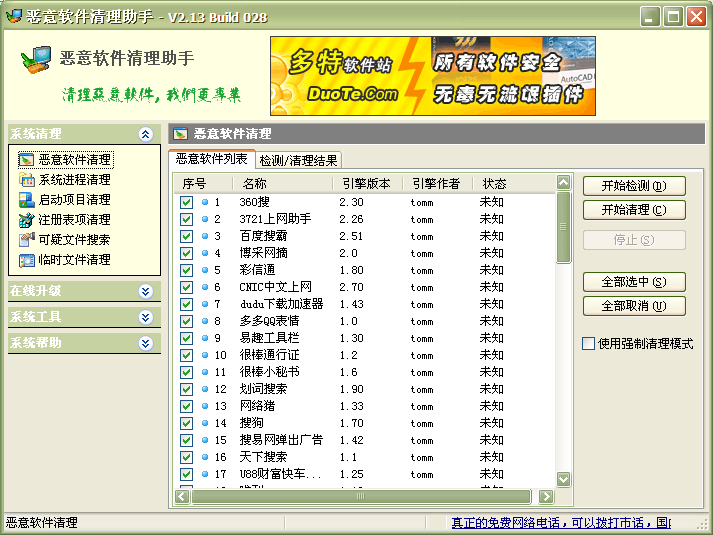The height and width of the screenshot is (535, 713).
Task: Click 全部选中 button
Action: coord(634,282)
